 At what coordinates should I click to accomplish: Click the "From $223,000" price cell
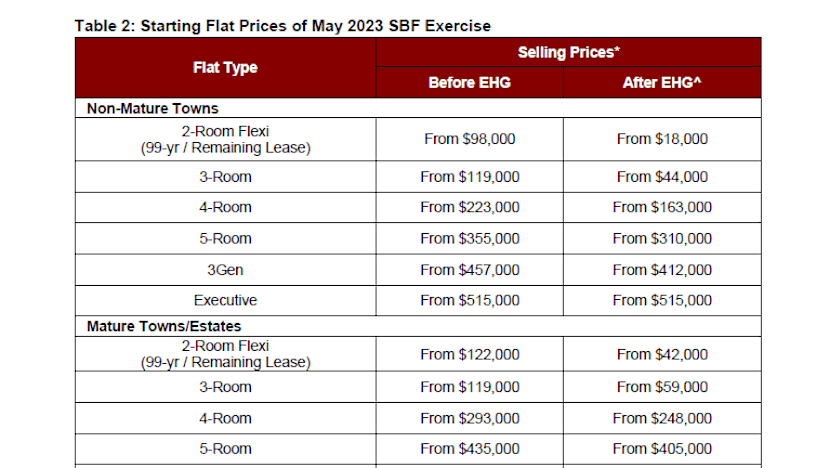click(469, 207)
